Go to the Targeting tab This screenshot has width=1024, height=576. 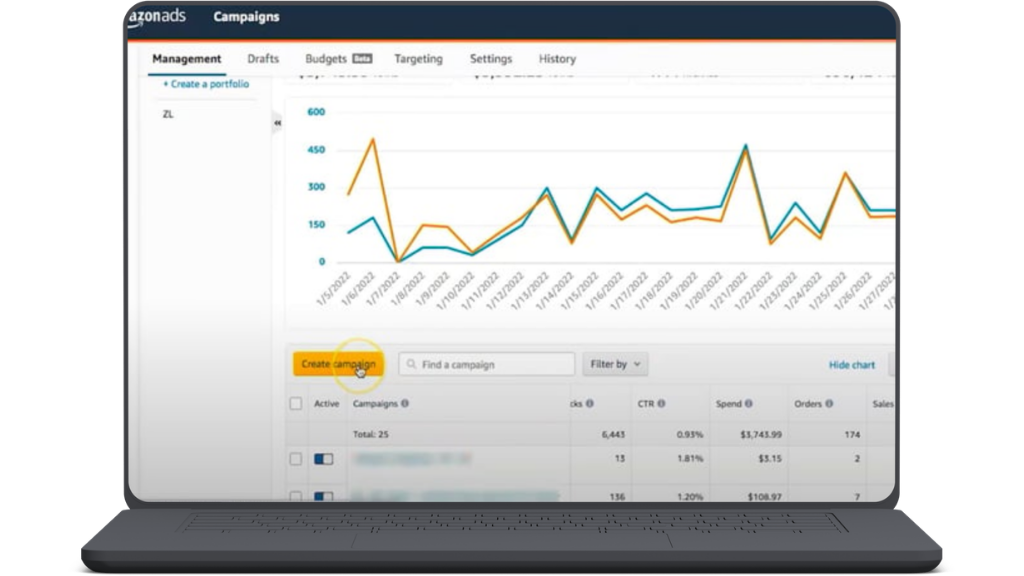point(418,59)
